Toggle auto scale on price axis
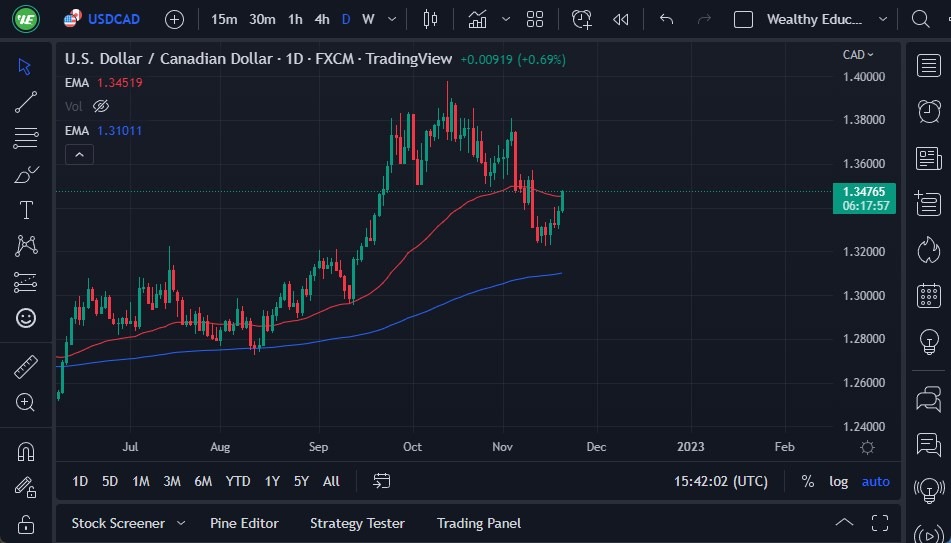This screenshot has height=543, width=951. click(x=876, y=481)
